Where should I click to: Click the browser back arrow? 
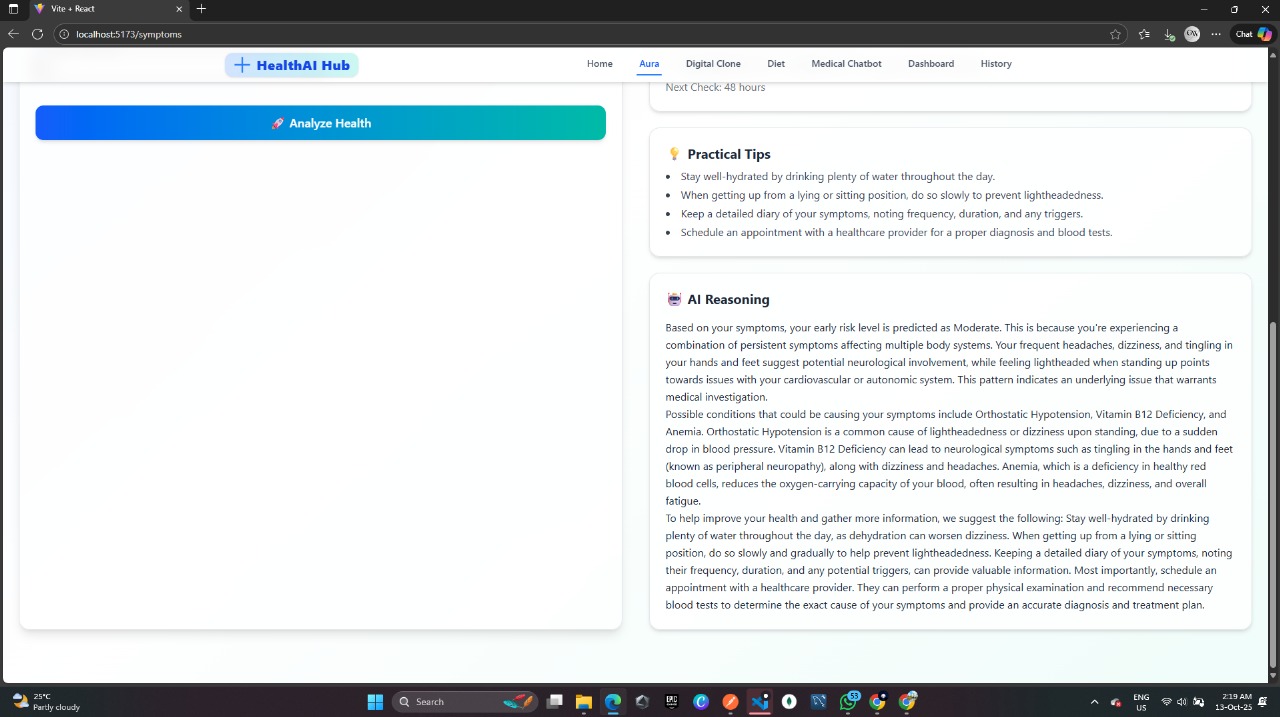(13, 34)
